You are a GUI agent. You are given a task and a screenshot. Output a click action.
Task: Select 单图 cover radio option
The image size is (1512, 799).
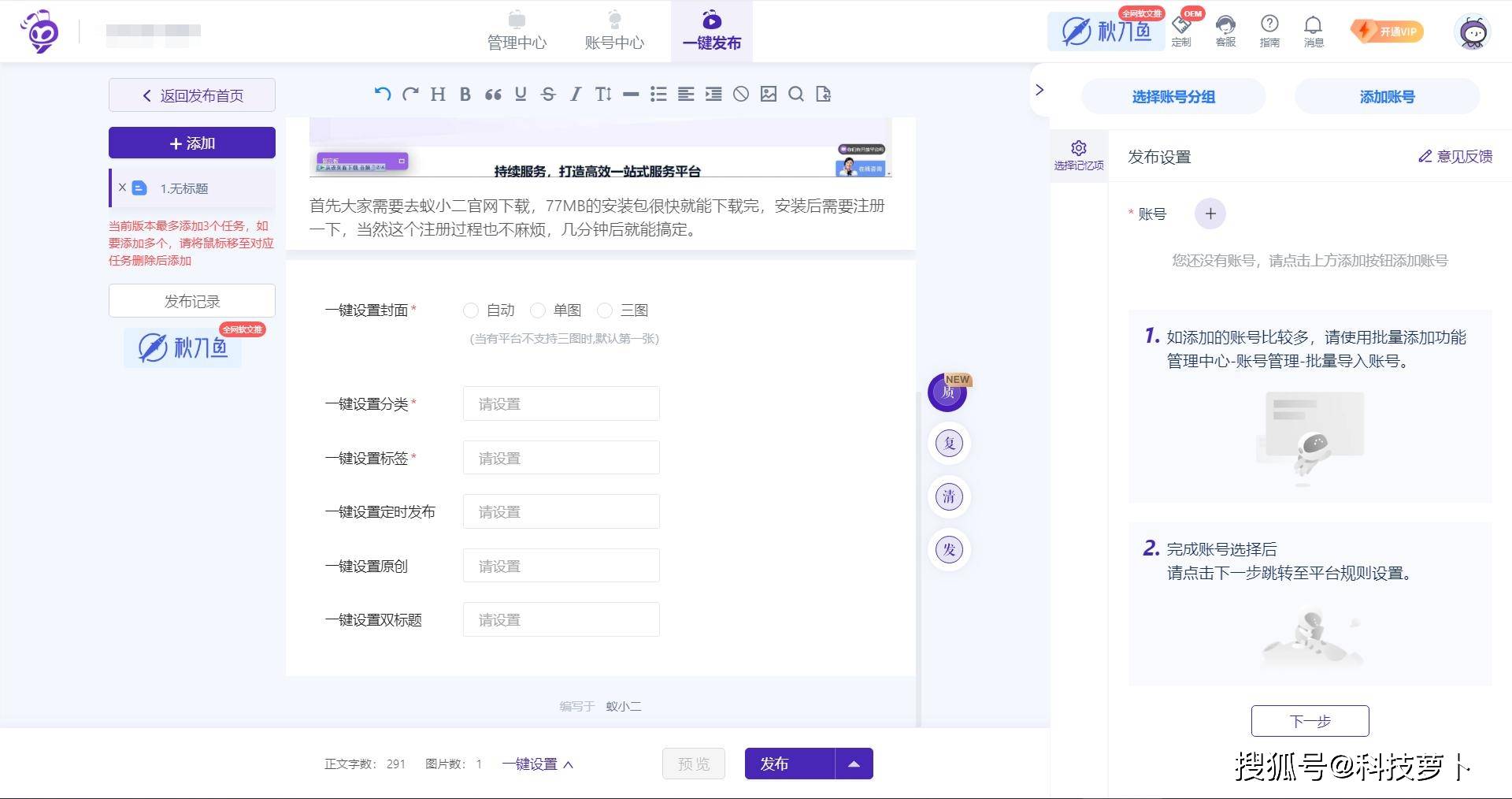538,310
